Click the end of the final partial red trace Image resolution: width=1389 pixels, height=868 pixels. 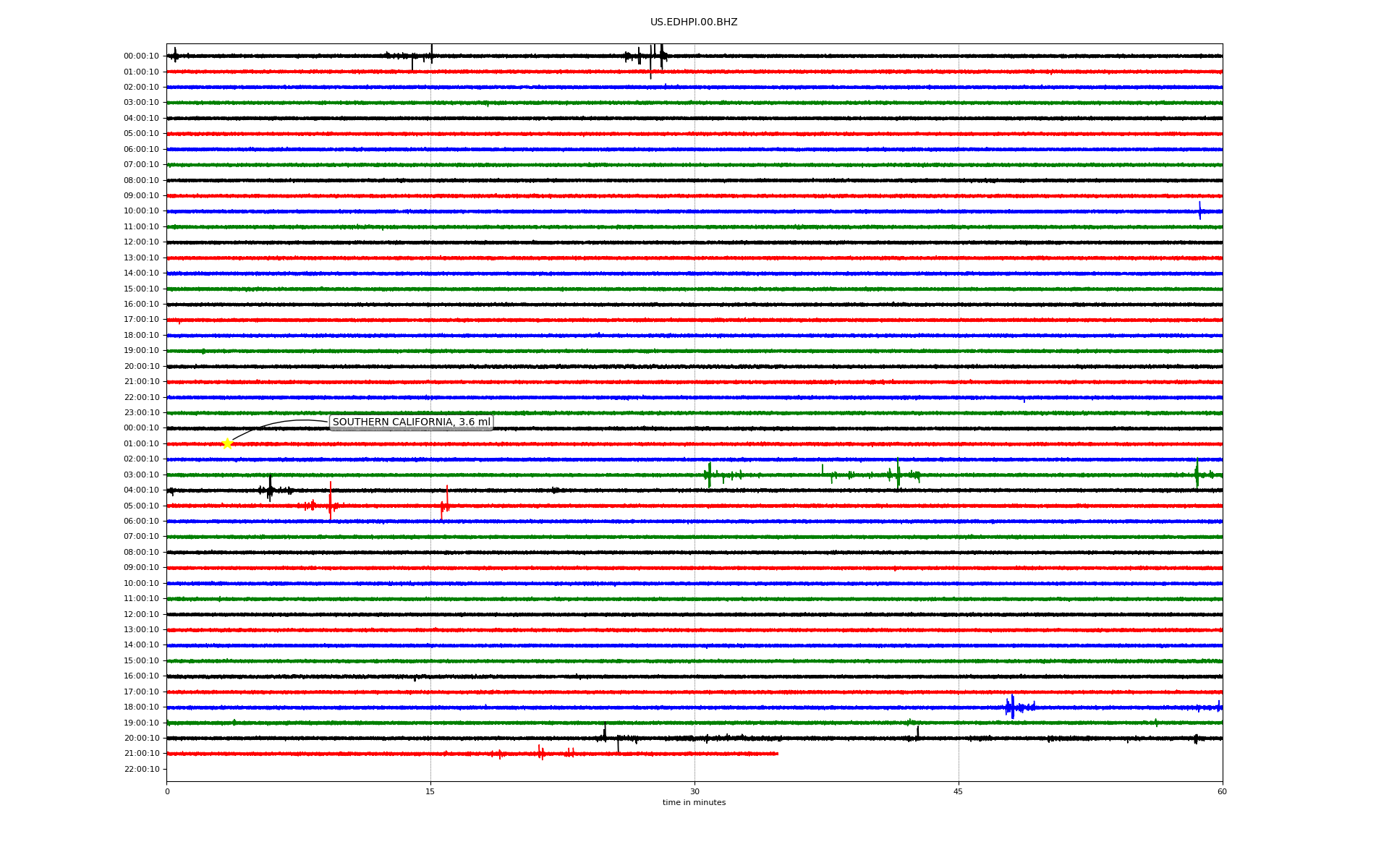point(777,754)
